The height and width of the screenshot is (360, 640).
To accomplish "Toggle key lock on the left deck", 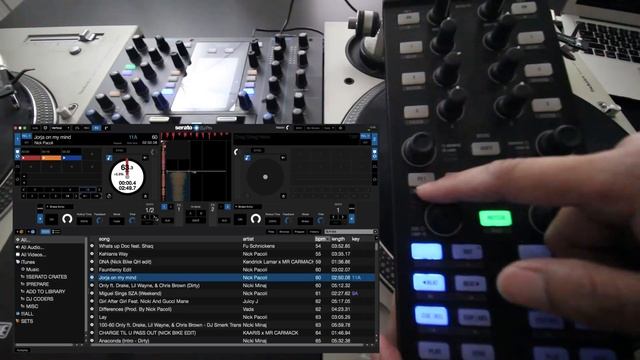I will (x=109, y=158).
